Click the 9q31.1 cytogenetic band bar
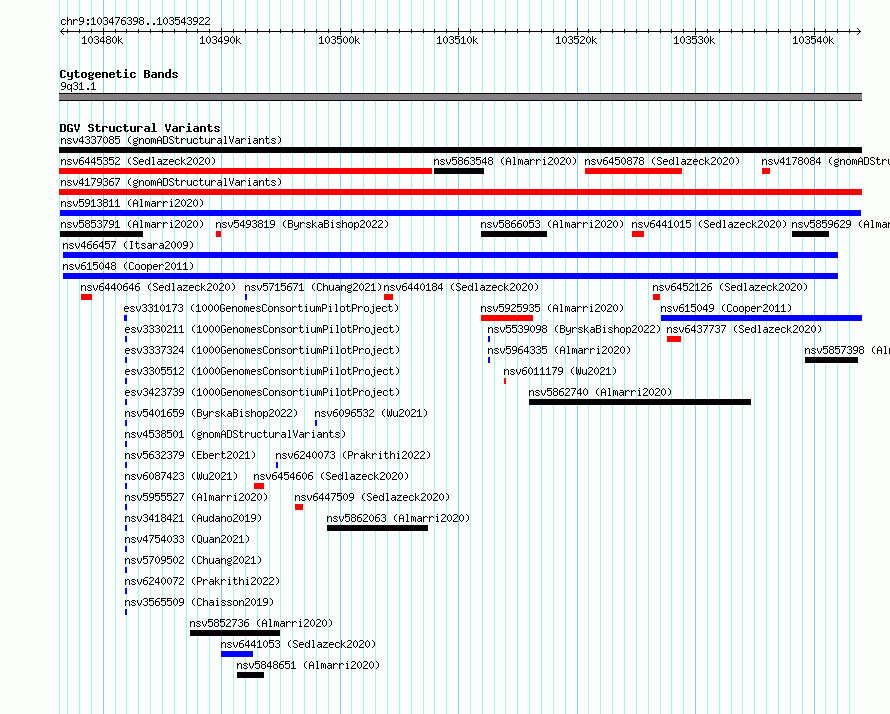The width and height of the screenshot is (890, 714). point(460,97)
